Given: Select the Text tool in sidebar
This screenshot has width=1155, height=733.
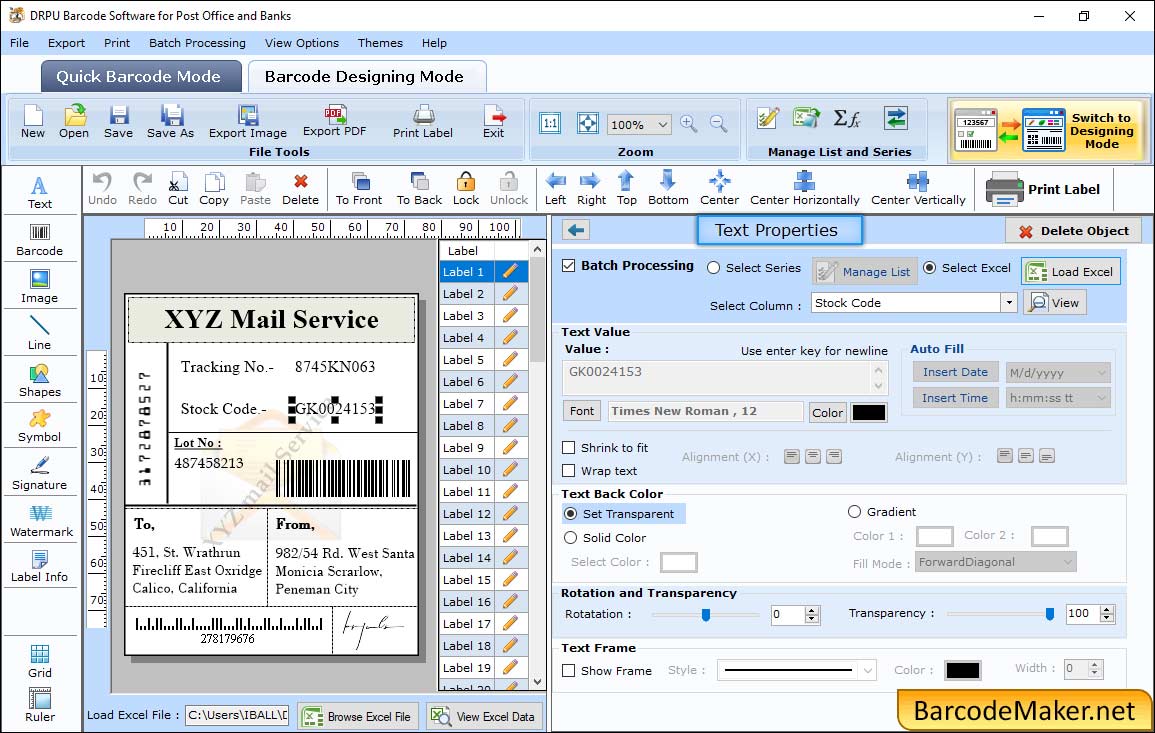Looking at the screenshot, I should pos(40,193).
